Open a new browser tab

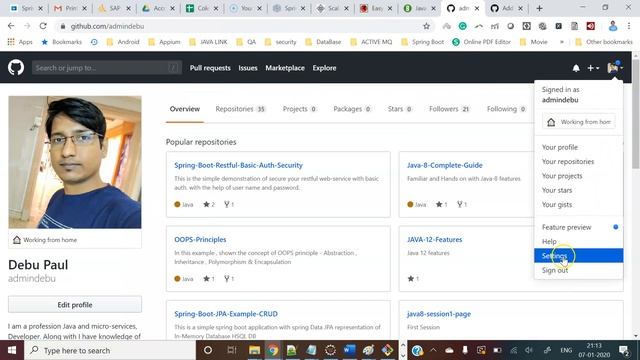539,8
